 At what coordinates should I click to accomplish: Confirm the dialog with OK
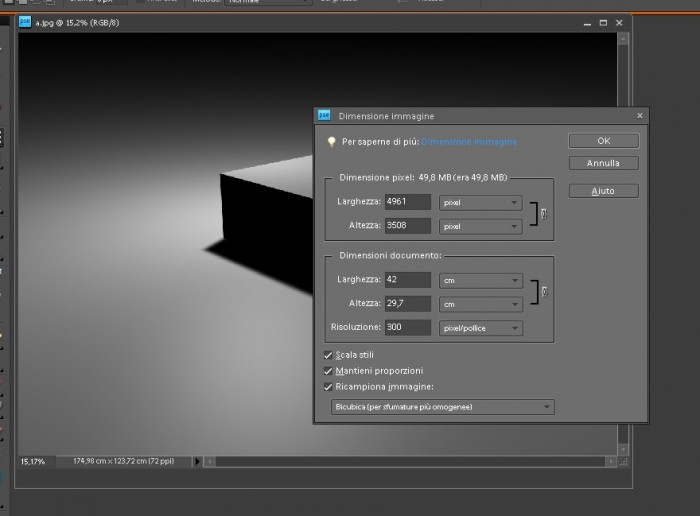(604, 141)
